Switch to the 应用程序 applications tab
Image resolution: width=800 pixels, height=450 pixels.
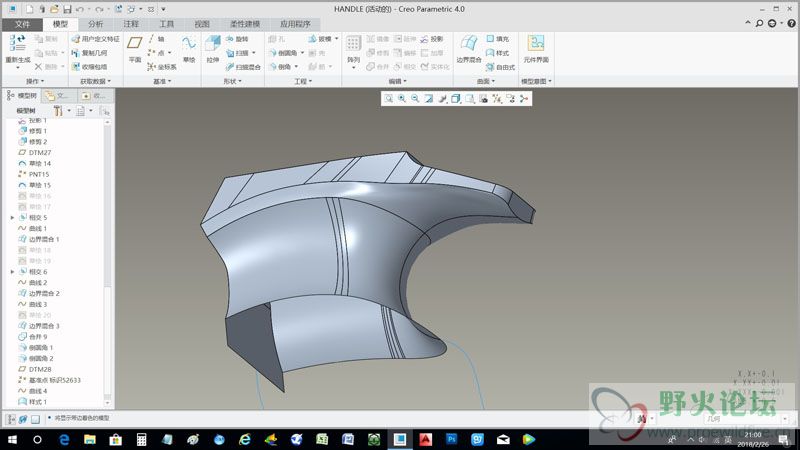295,24
